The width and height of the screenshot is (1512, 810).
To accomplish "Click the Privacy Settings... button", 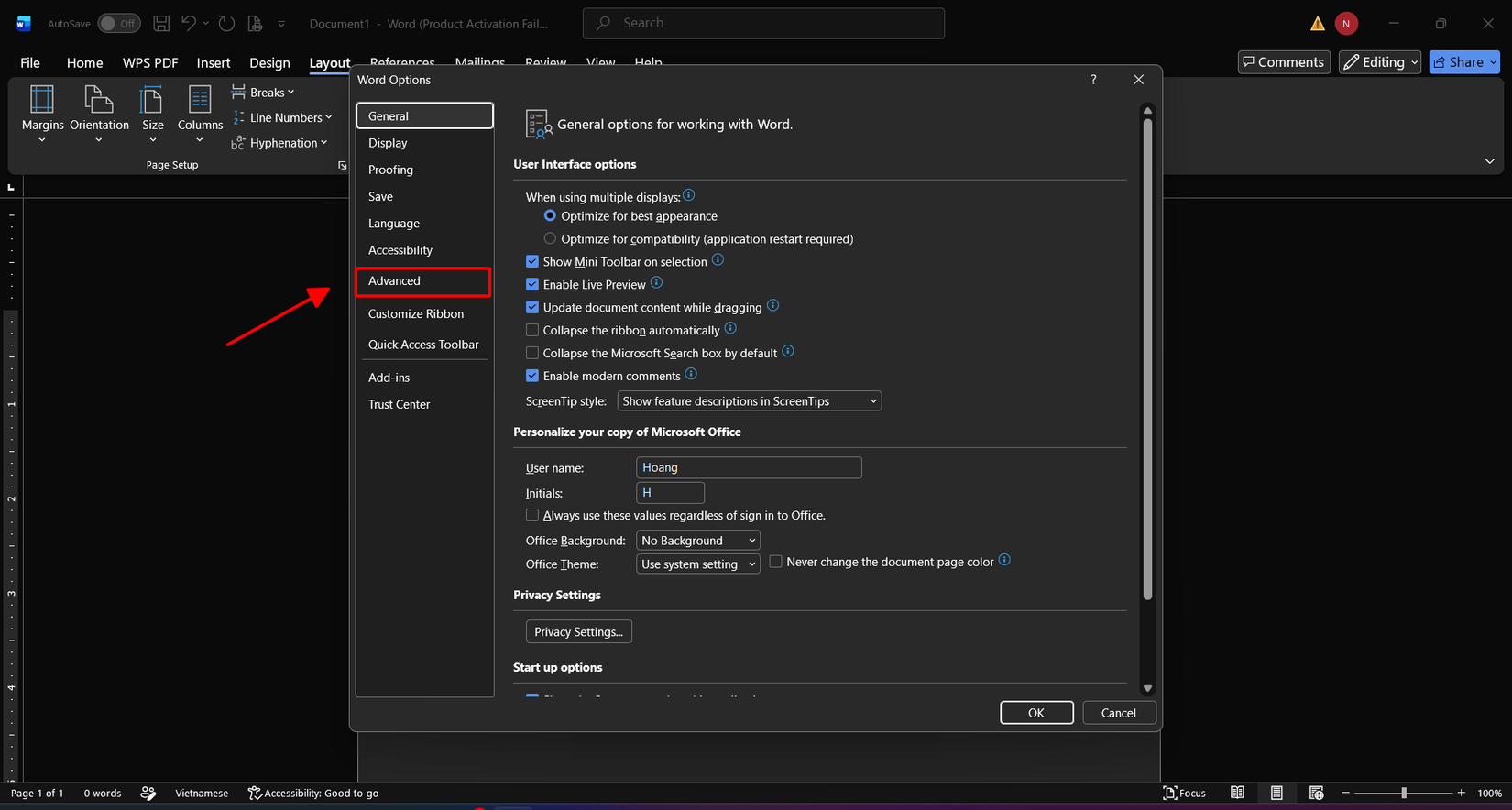I will tap(579, 632).
